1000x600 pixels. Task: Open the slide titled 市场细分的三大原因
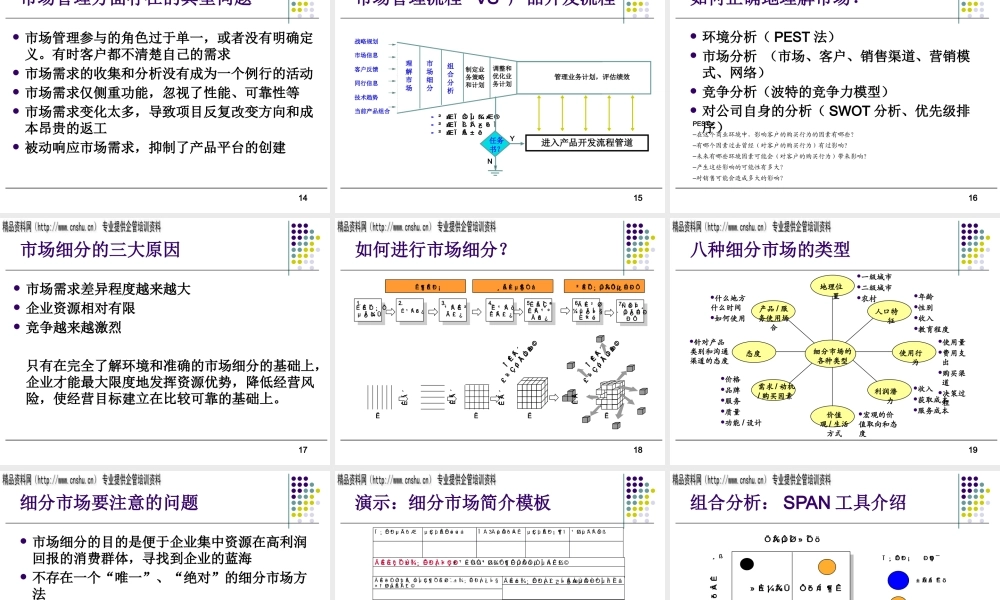click(100, 249)
